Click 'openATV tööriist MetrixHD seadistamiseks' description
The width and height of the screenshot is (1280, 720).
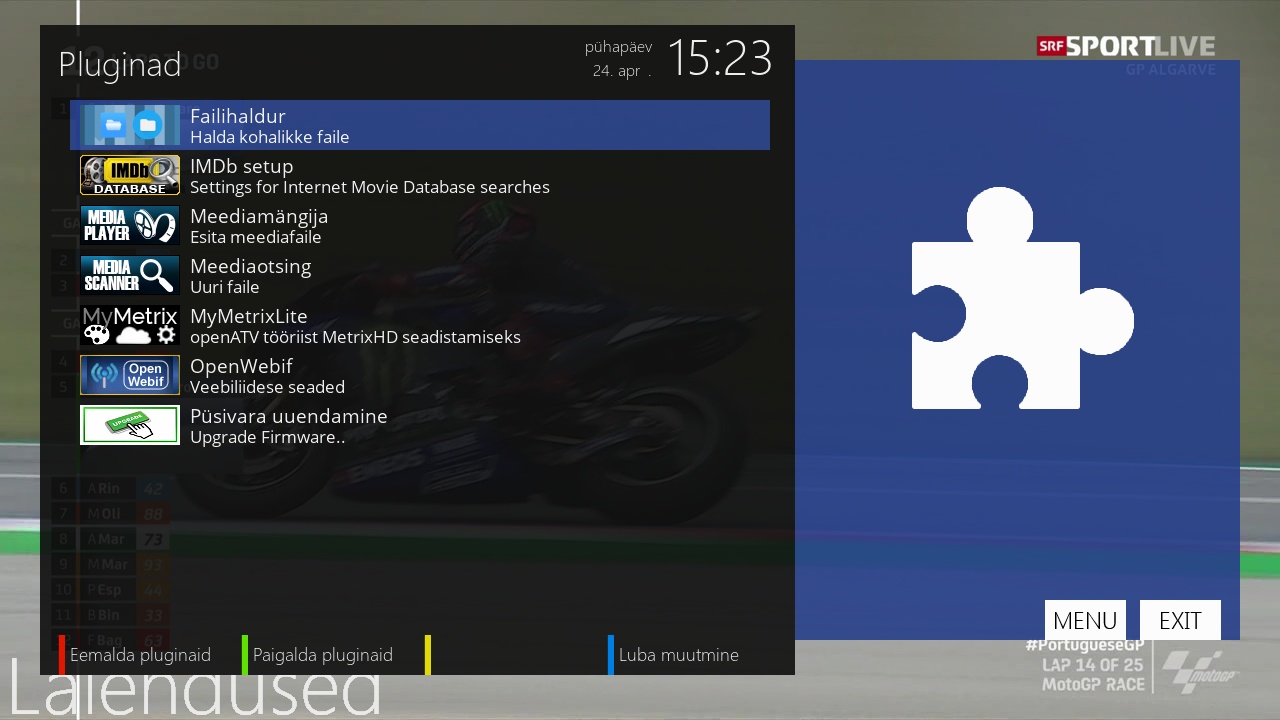tap(356, 337)
